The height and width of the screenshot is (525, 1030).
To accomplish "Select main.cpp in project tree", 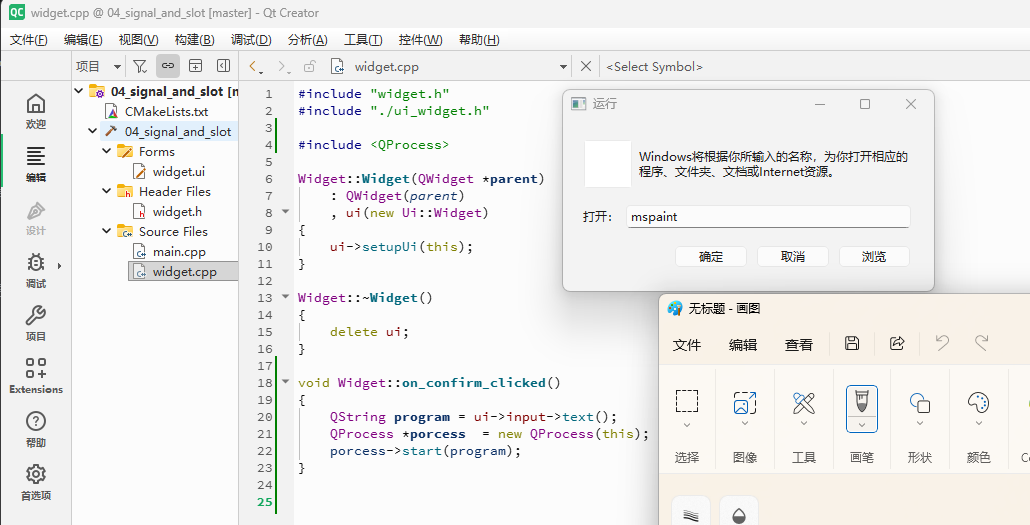I will [x=179, y=252].
